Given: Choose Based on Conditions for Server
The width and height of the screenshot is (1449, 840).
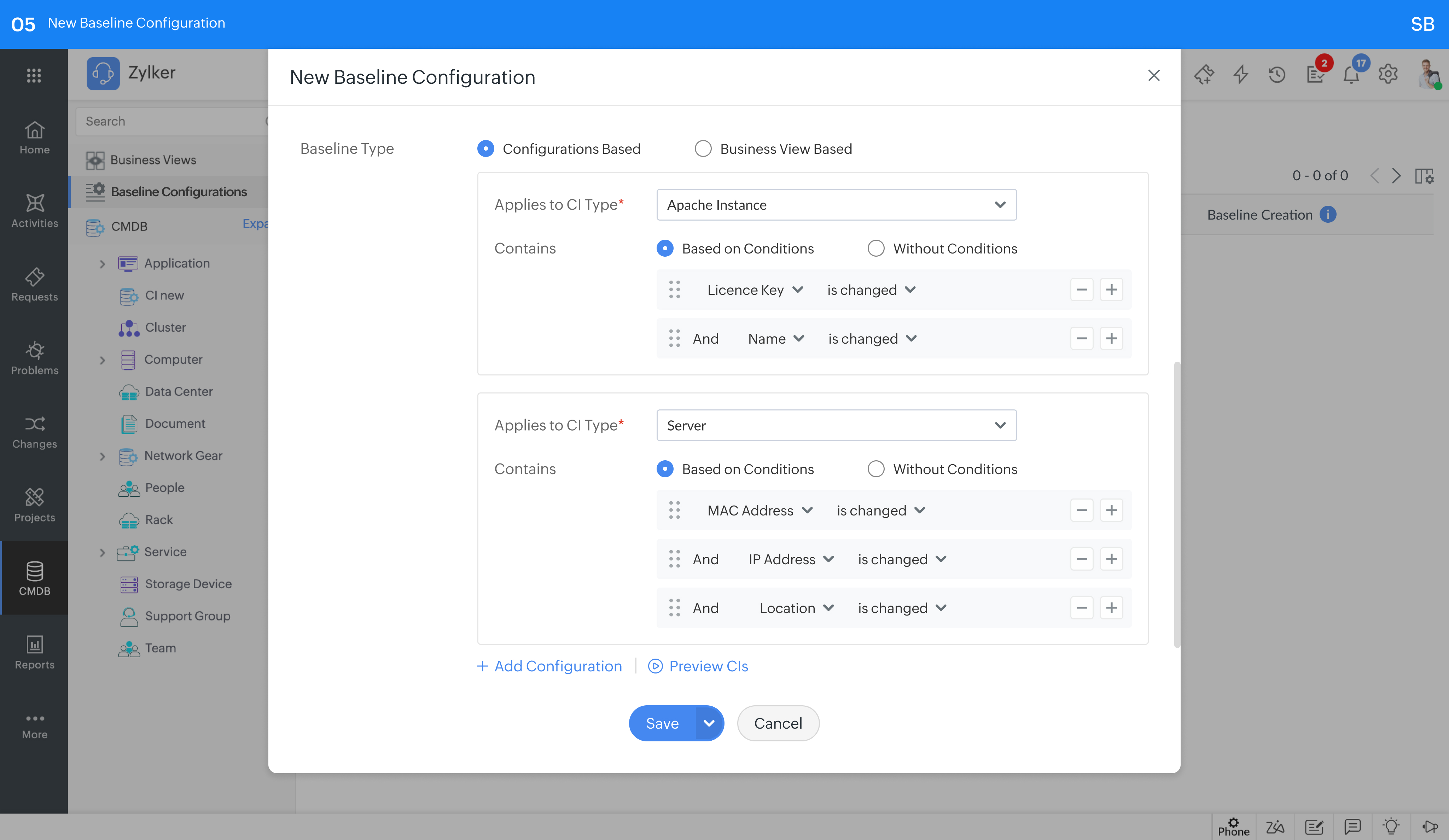Looking at the screenshot, I should tap(665, 468).
